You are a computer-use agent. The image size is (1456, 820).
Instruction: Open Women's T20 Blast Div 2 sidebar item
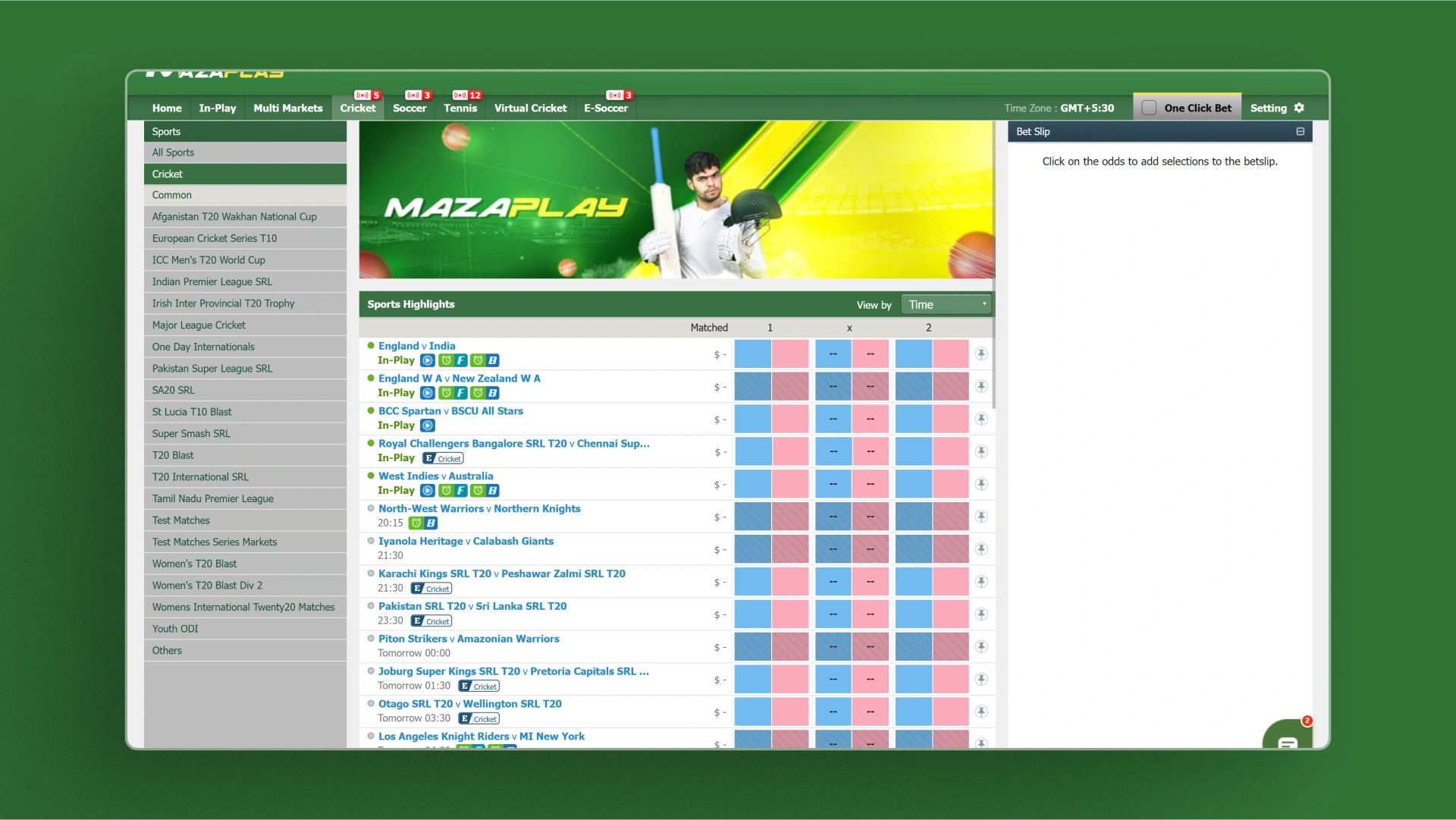245,586
